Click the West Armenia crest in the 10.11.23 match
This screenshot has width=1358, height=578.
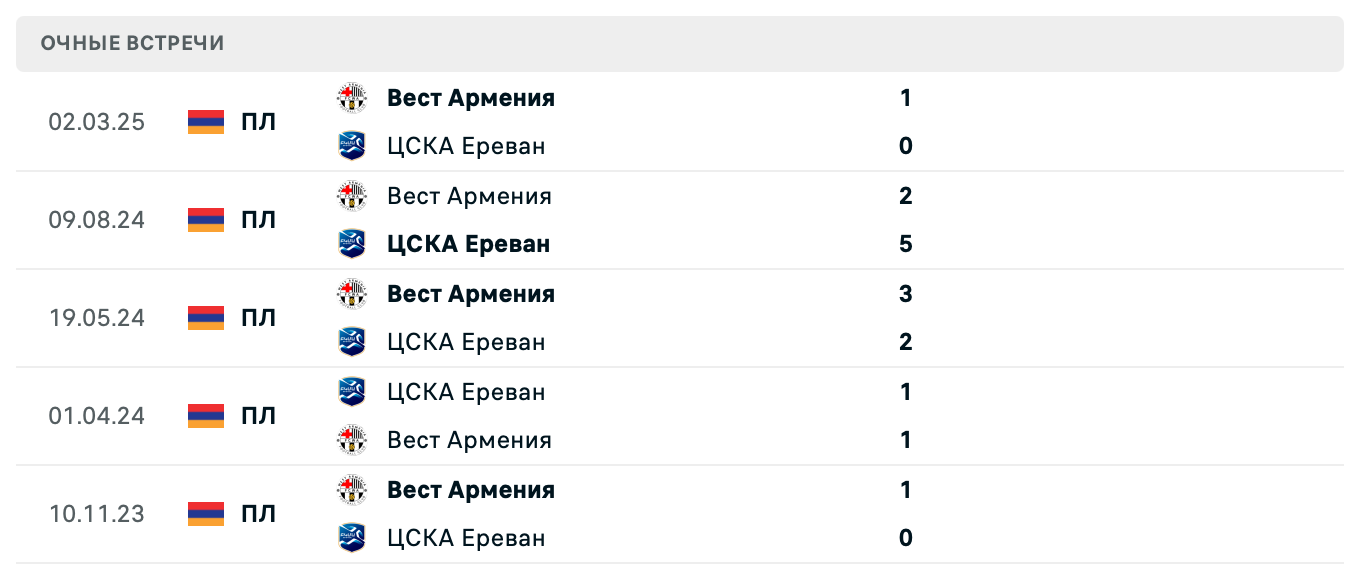[x=352, y=488]
